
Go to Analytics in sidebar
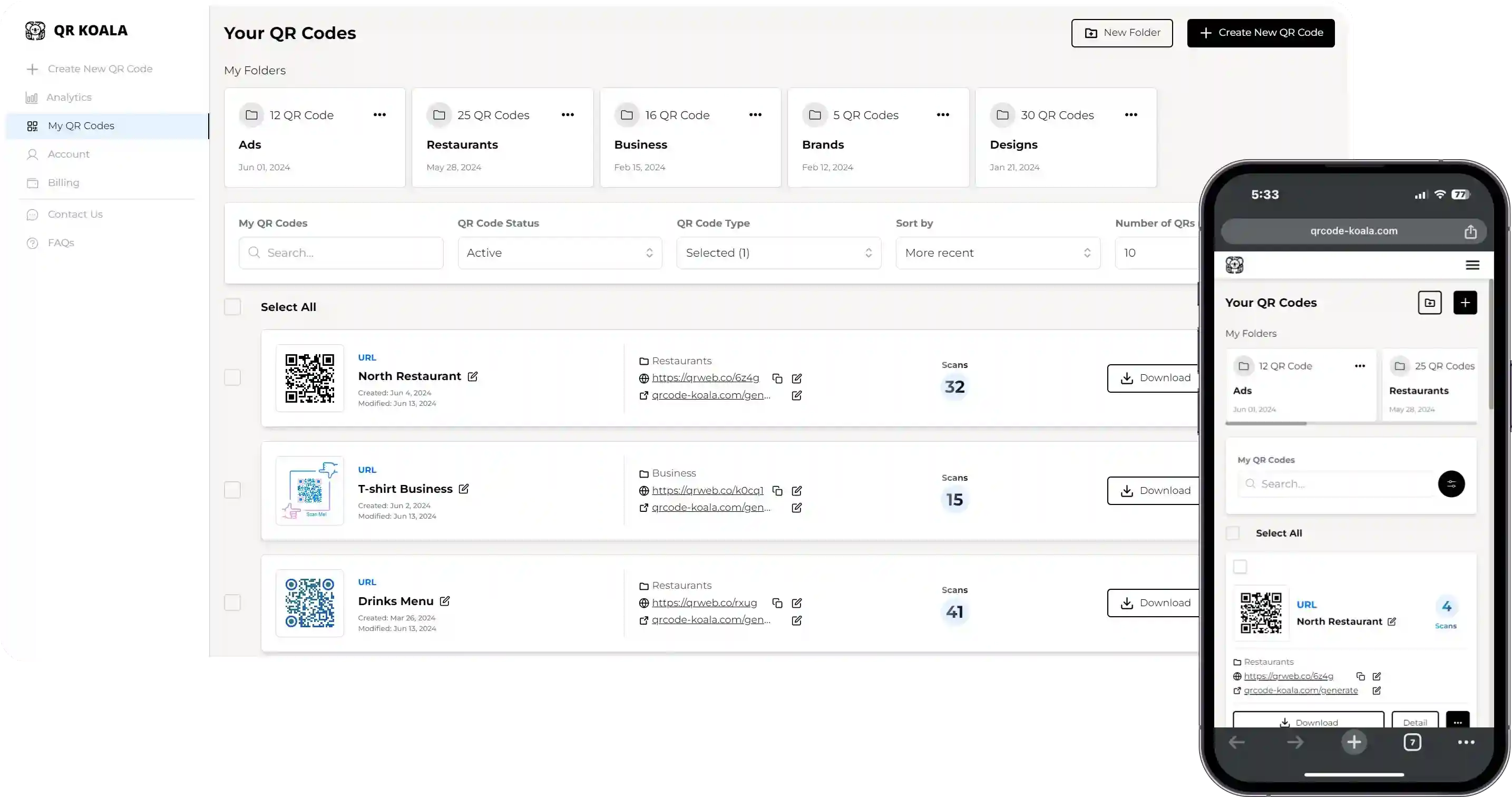point(69,98)
